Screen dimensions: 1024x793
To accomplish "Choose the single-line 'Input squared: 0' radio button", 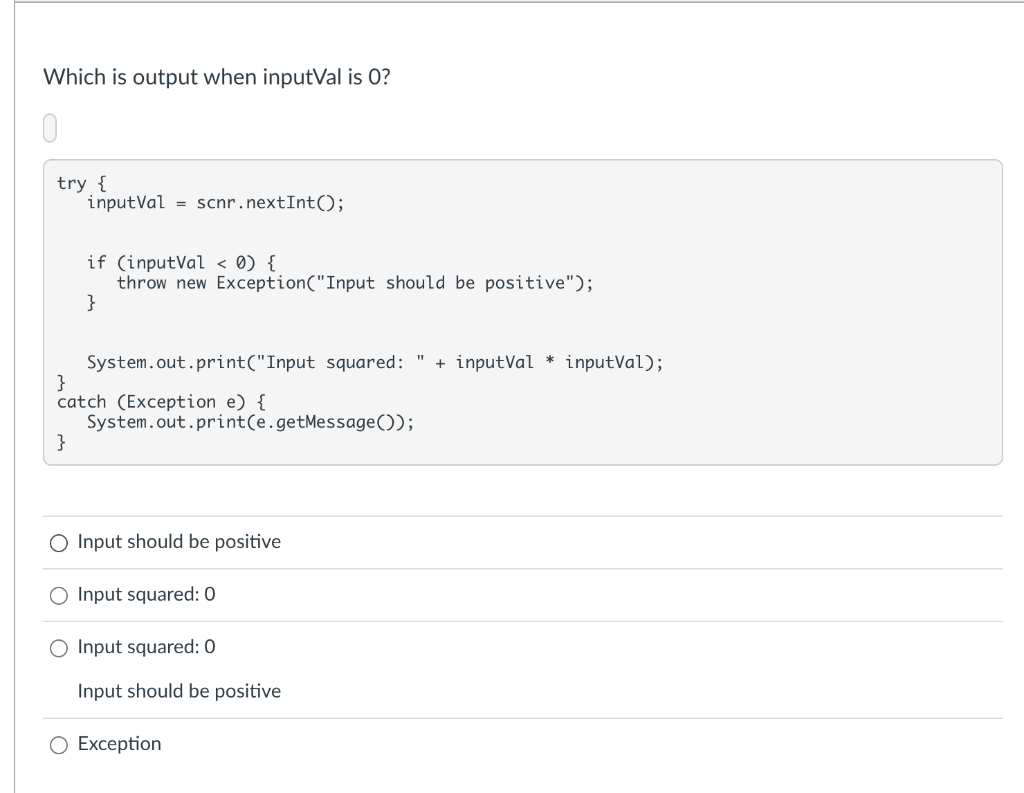I will (60, 595).
